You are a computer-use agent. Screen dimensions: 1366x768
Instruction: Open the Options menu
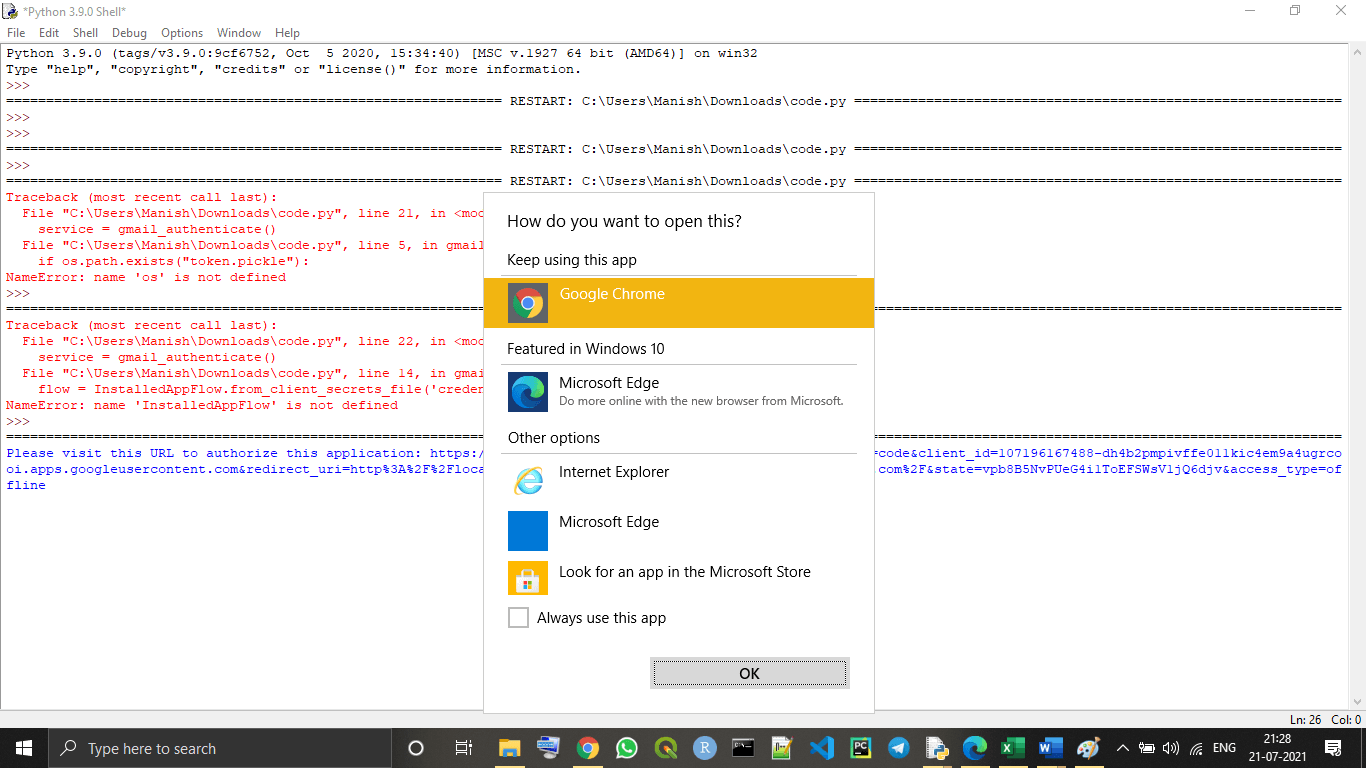pyautogui.click(x=181, y=32)
